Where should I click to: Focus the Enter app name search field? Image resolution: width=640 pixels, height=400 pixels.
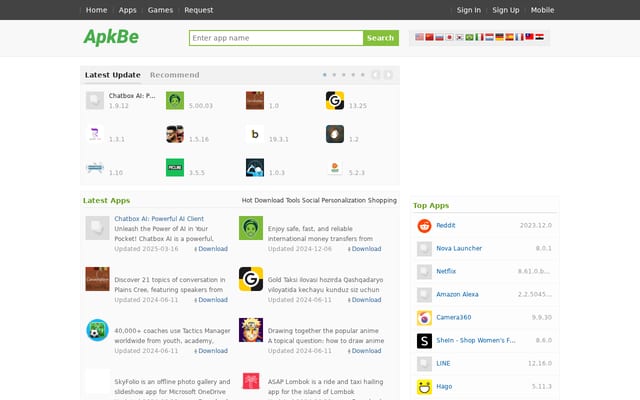276,38
